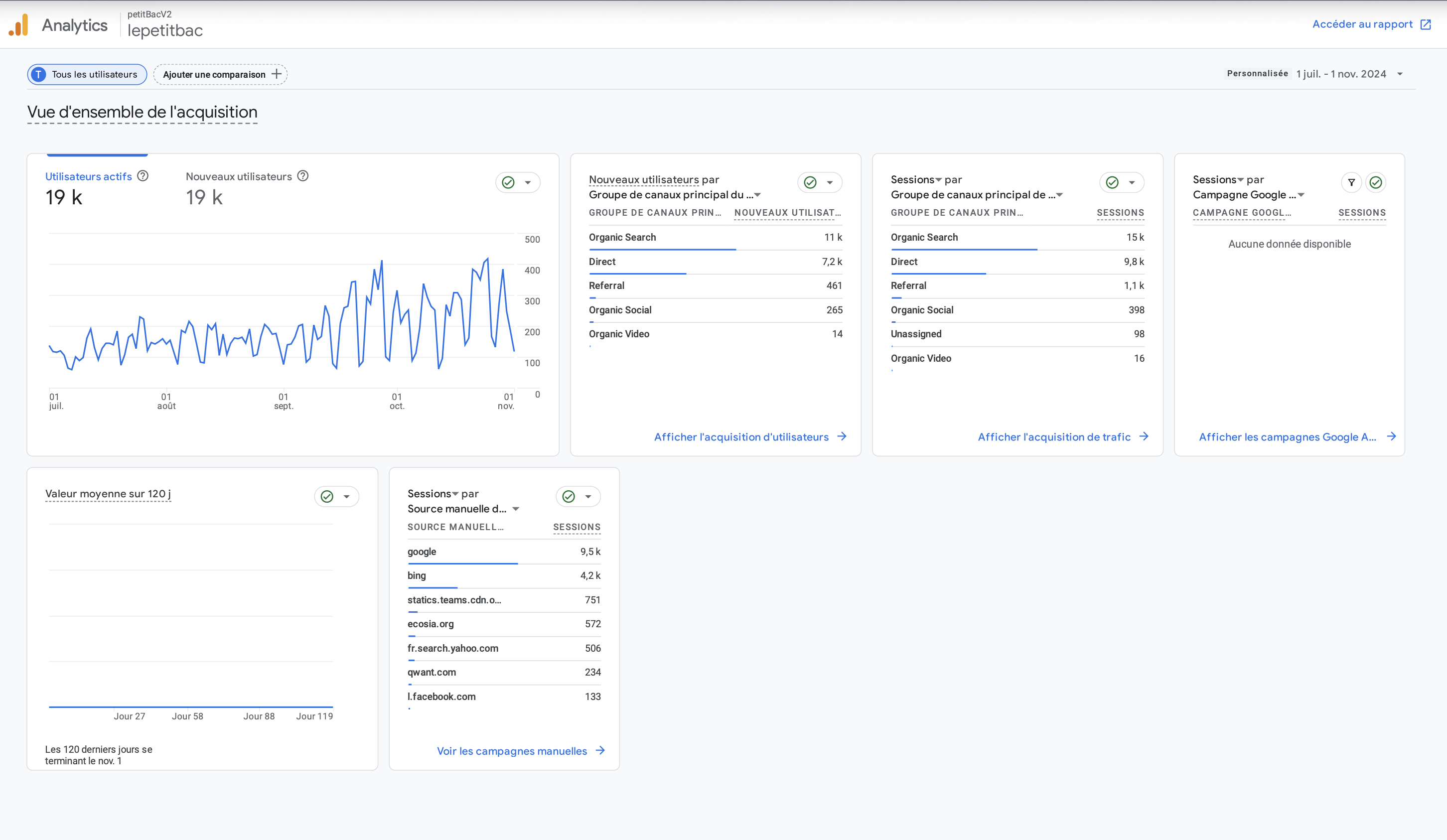Switch the chart to the Nouveaux utilisateurs metric
Viewport: 1447px width, 840px height.
coord(239,176)
